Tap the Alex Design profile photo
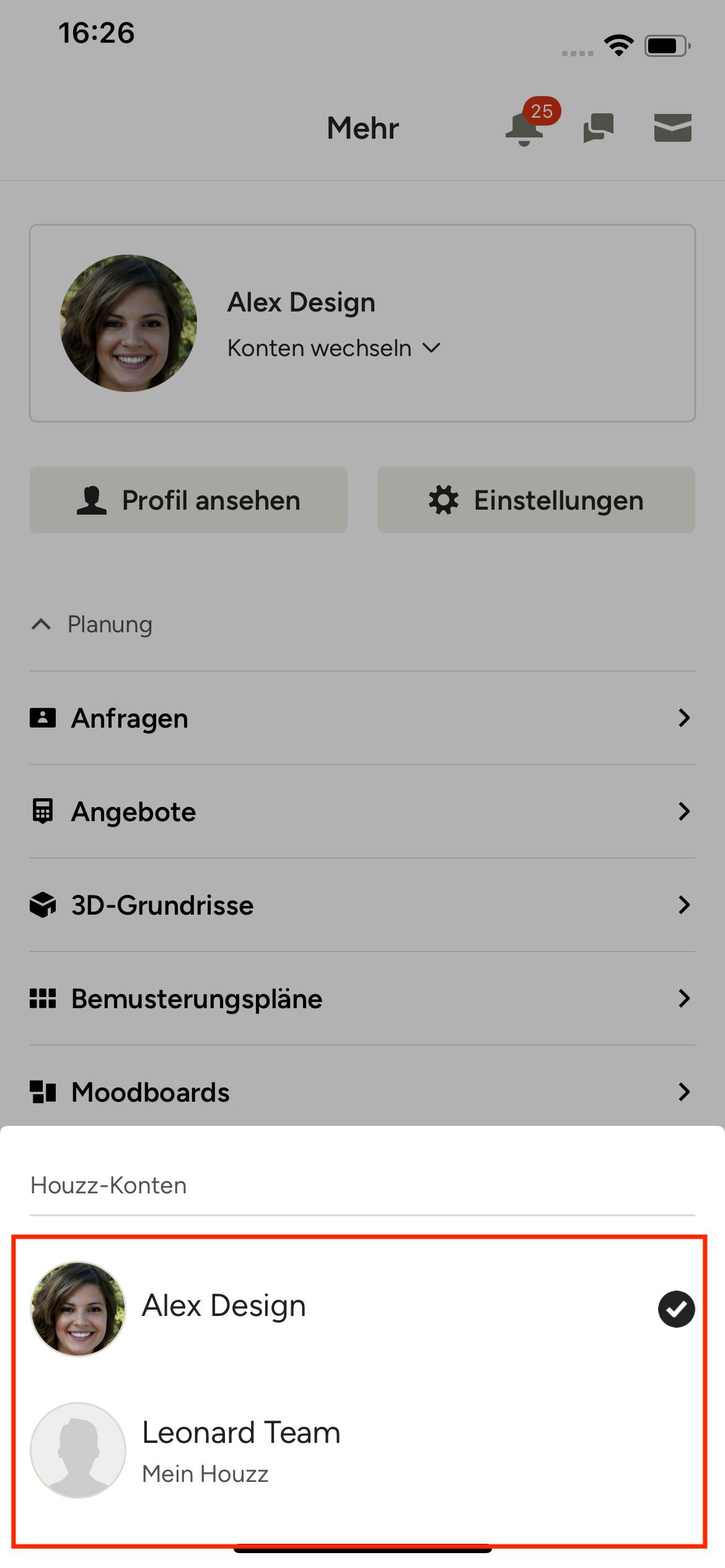The image size is (725, 1568). [x=128, y=323]
